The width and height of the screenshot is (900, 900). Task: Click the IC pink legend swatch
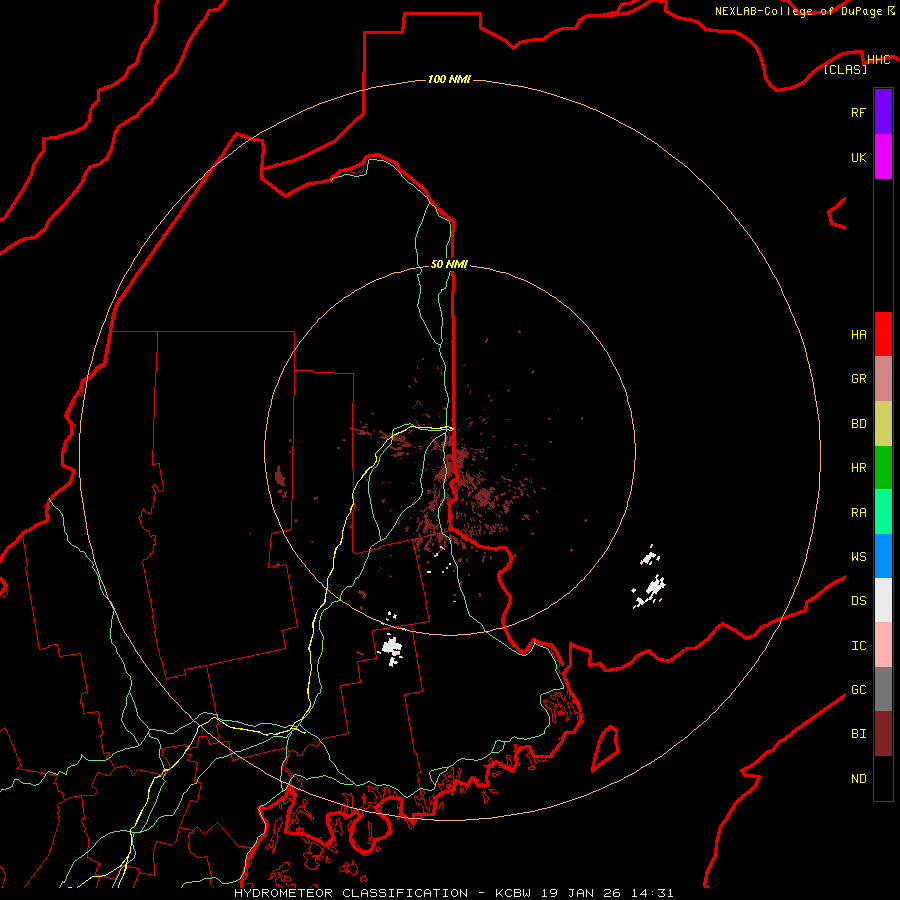(883, 645)
